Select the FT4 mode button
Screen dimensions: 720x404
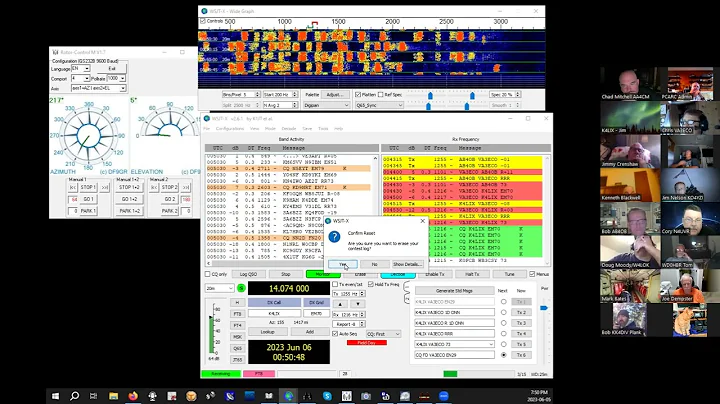point(237,325)
